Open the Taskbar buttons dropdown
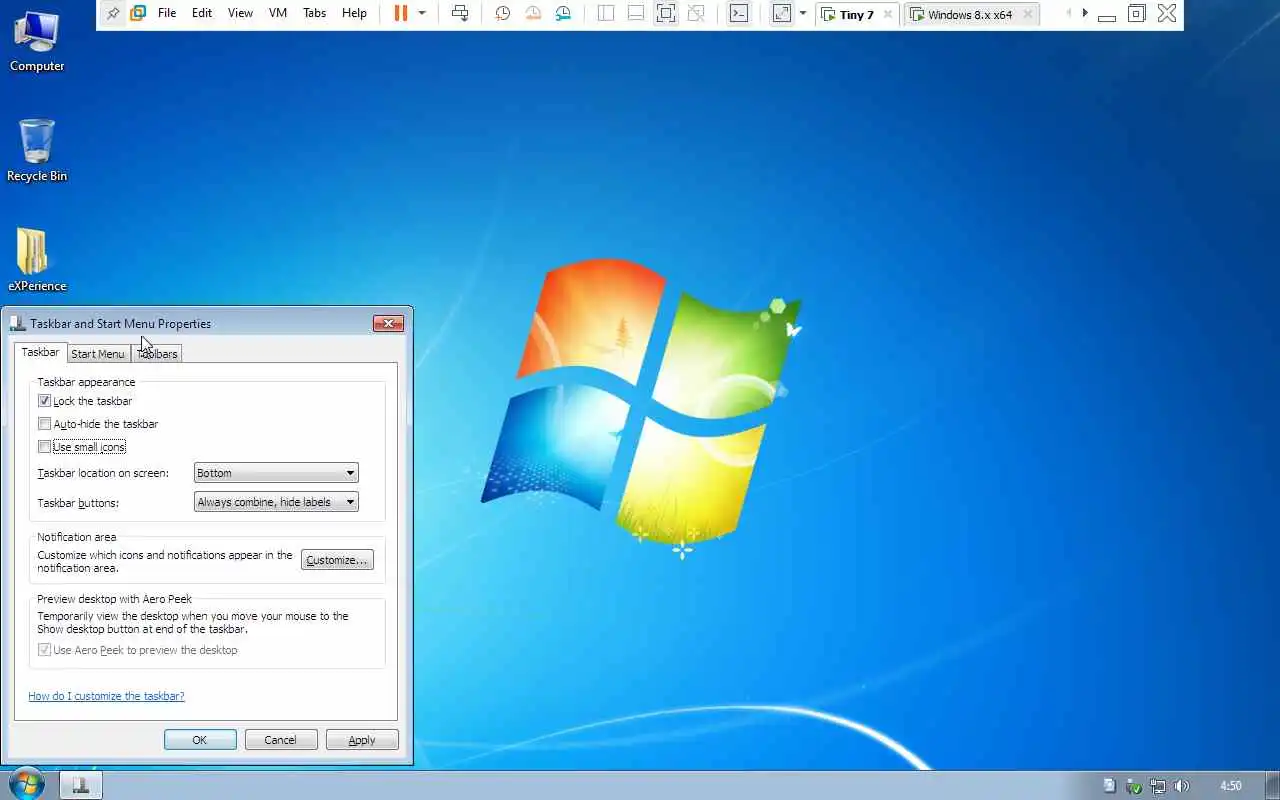 276,502
